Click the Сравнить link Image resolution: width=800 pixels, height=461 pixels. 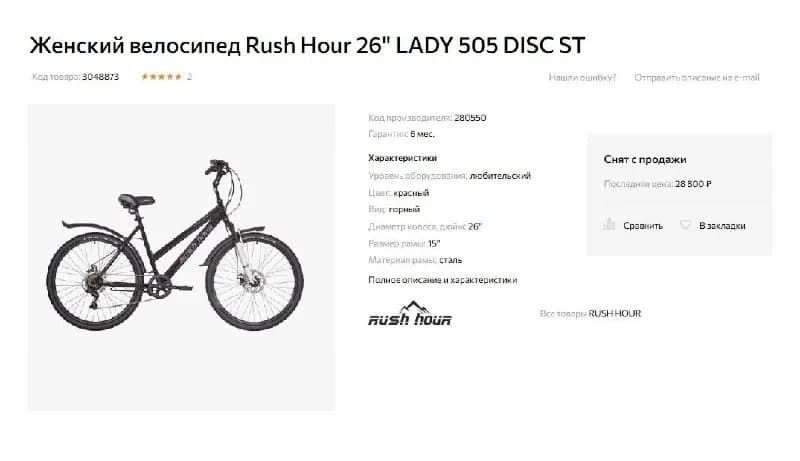pos(643,226)
